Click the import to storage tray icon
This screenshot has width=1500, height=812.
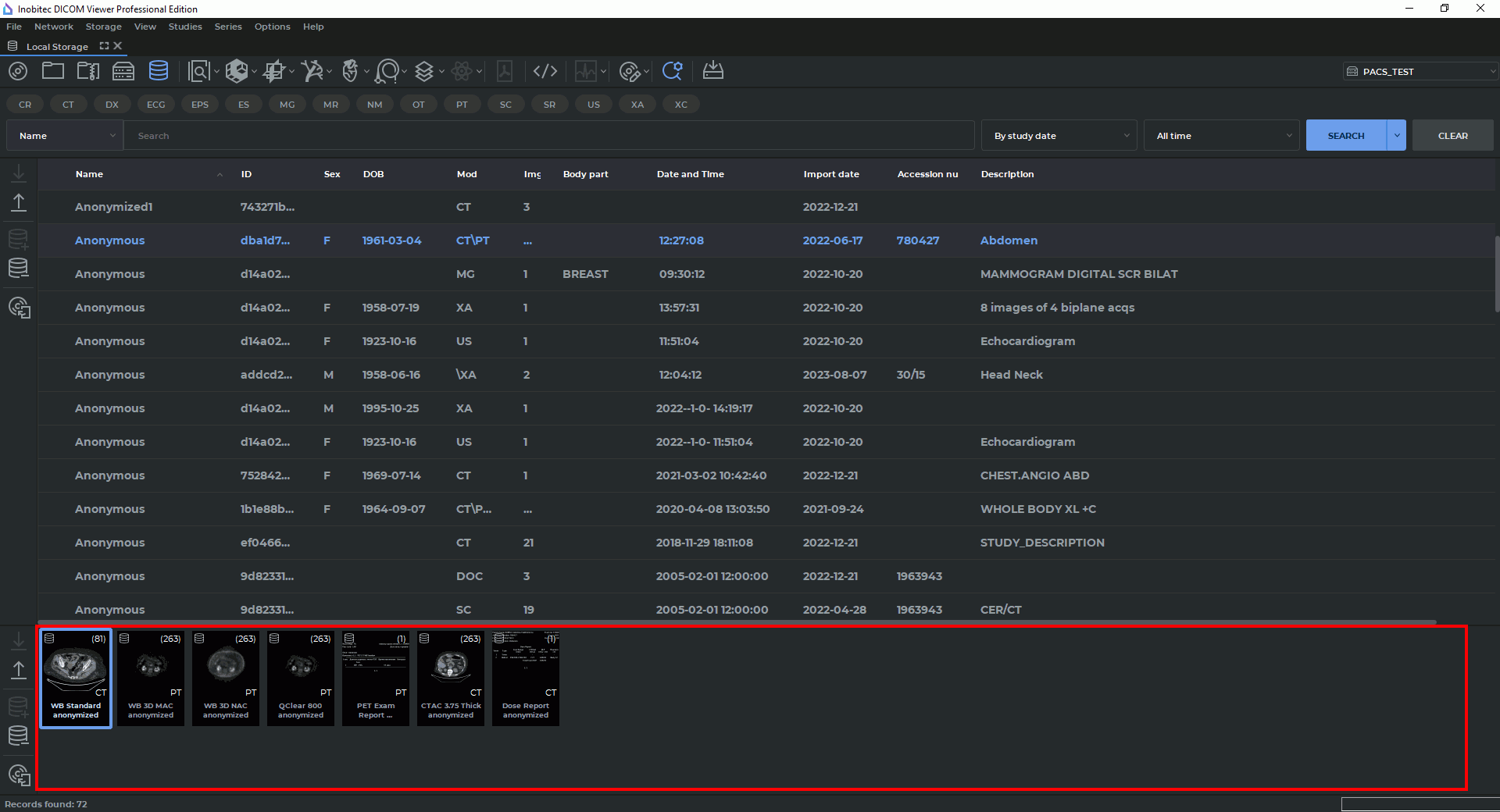click(x=712, y=72)
